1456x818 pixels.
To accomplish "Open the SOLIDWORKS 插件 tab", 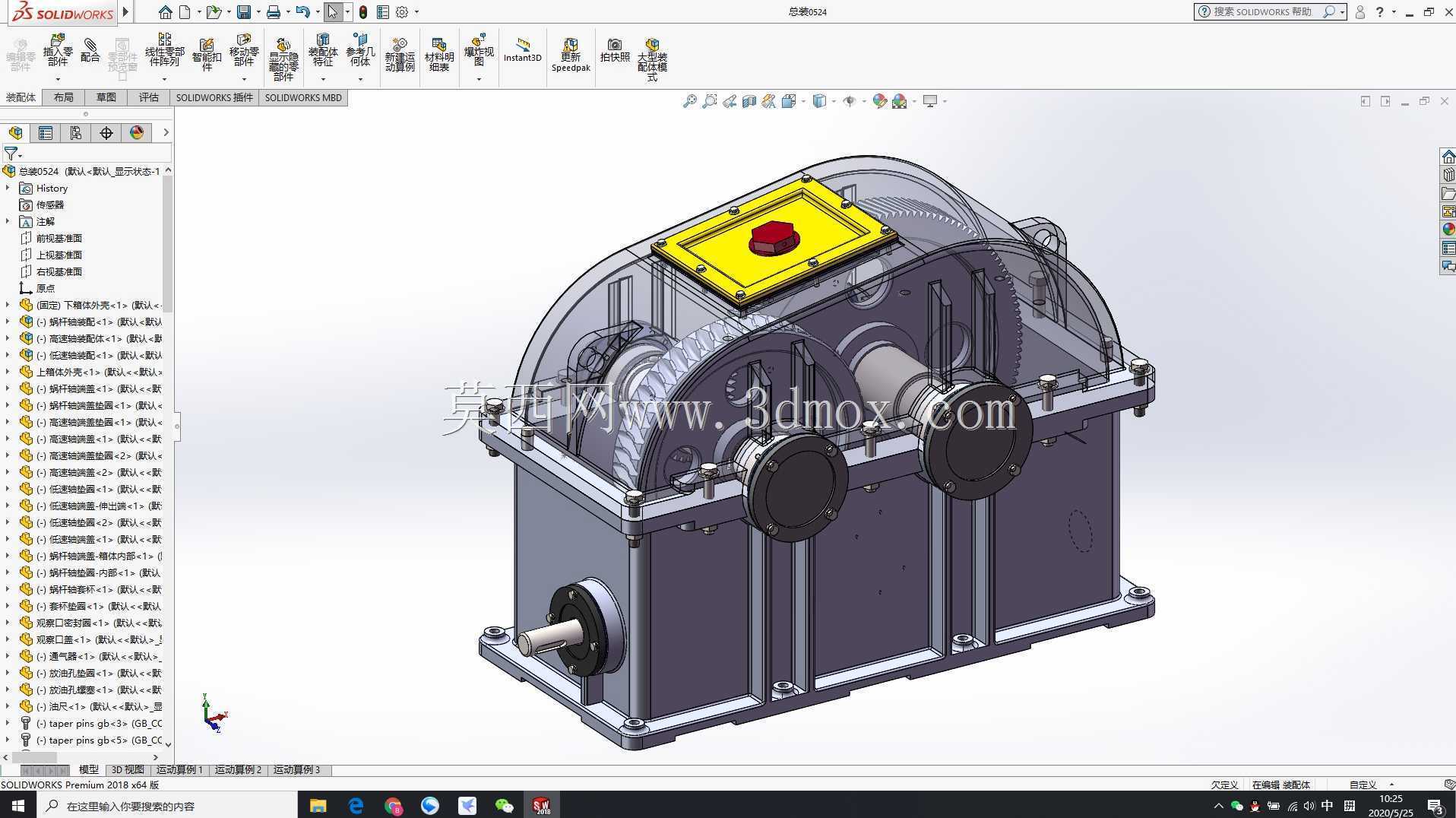I will click(214, 97).
